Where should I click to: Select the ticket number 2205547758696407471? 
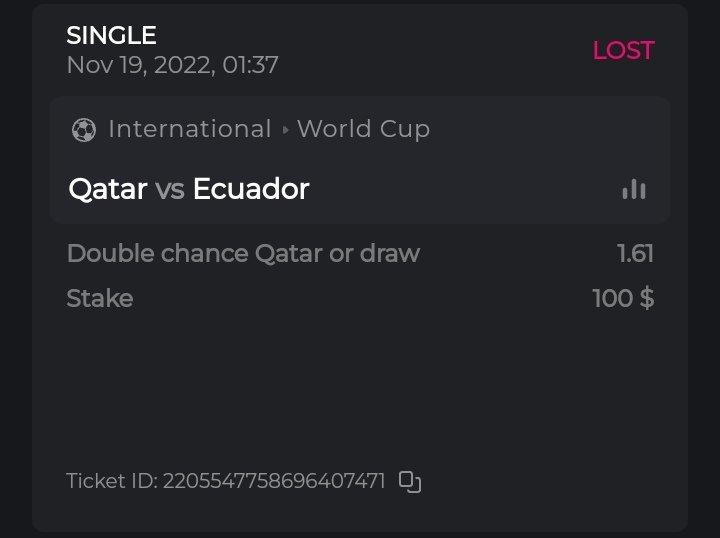pyautogui.click(x=274, y=482)
